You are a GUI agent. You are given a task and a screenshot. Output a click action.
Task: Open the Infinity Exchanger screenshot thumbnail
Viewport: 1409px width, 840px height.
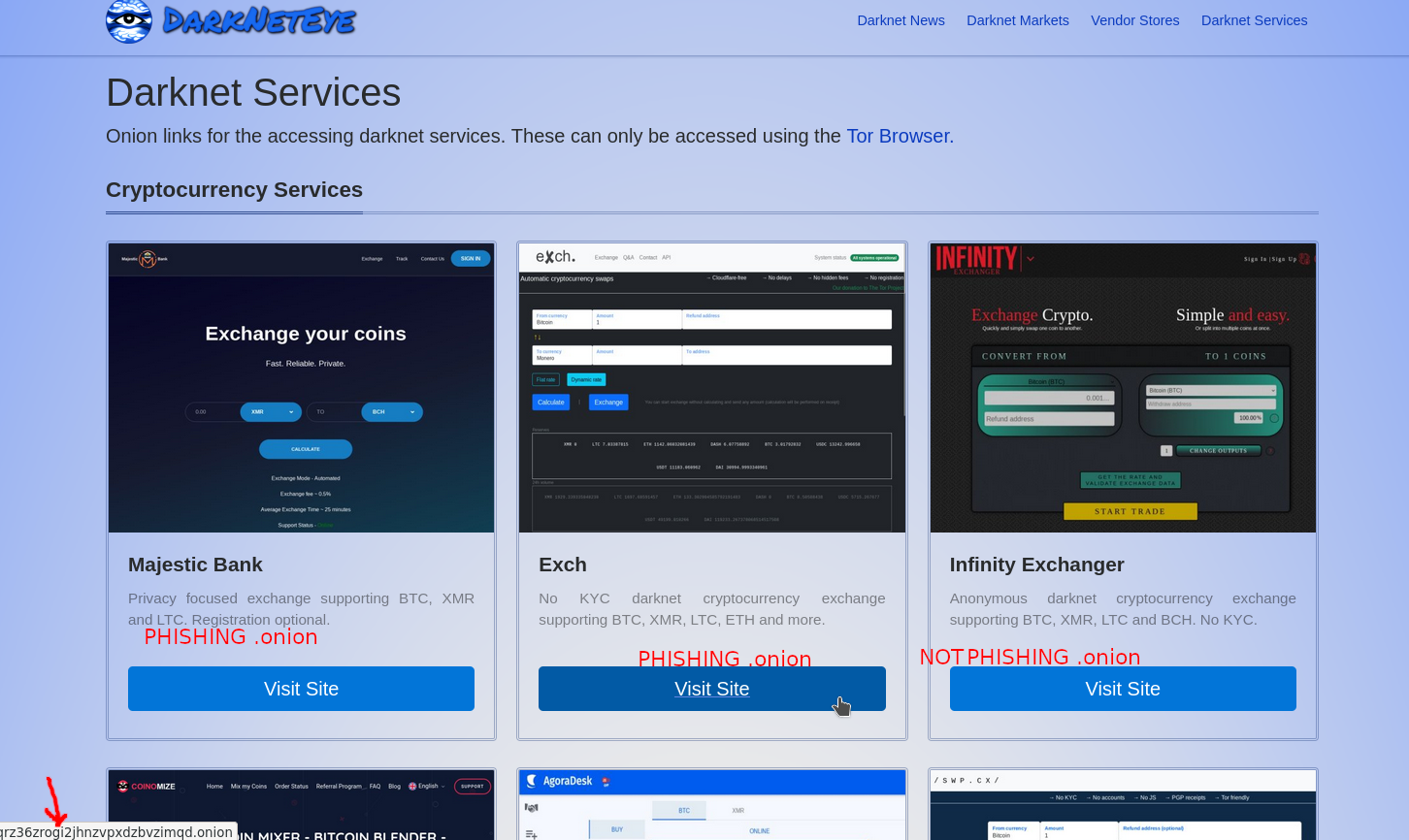pos(1124,388)
